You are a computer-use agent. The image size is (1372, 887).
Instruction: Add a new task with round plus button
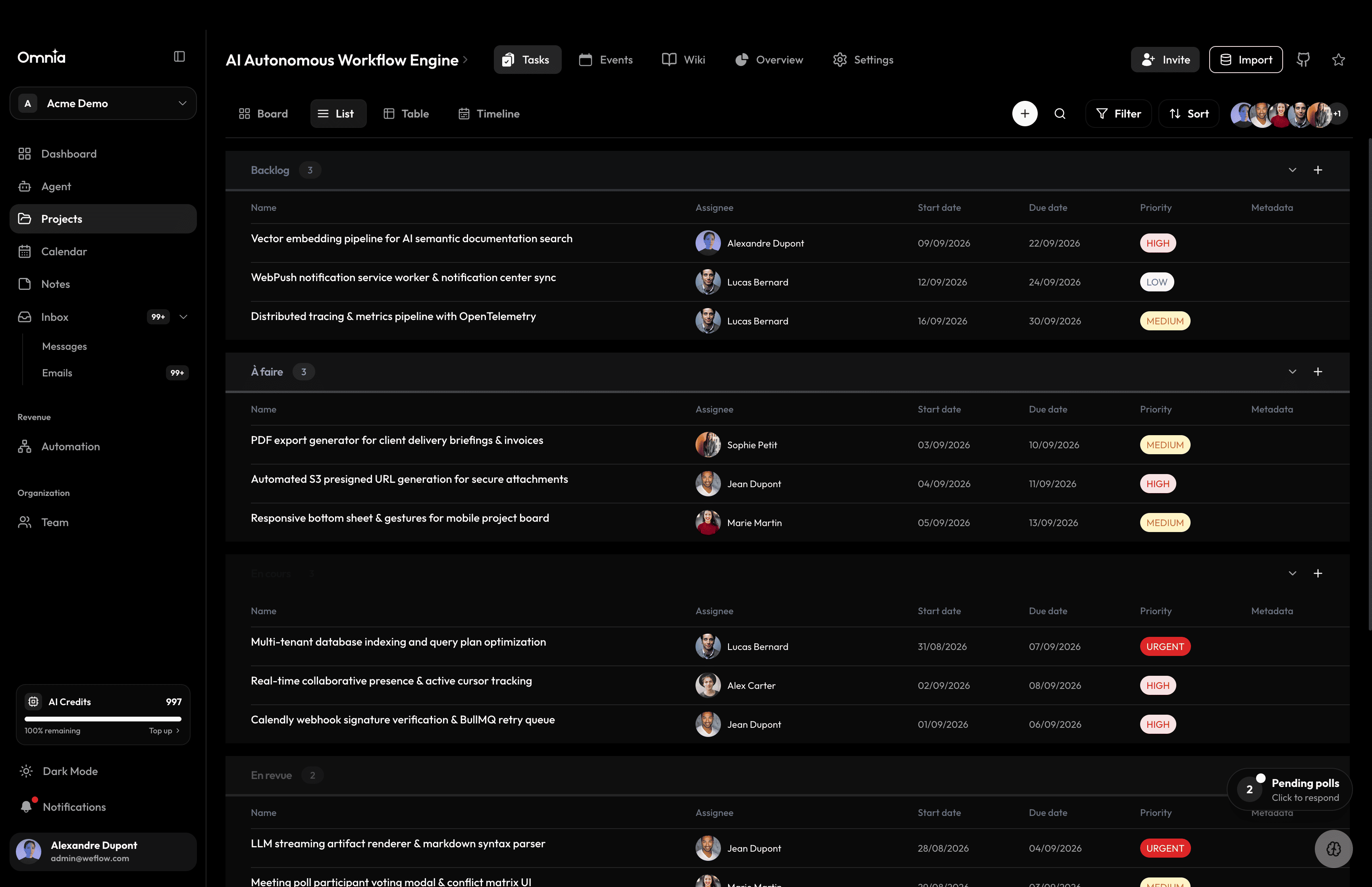pos(1025,114)
